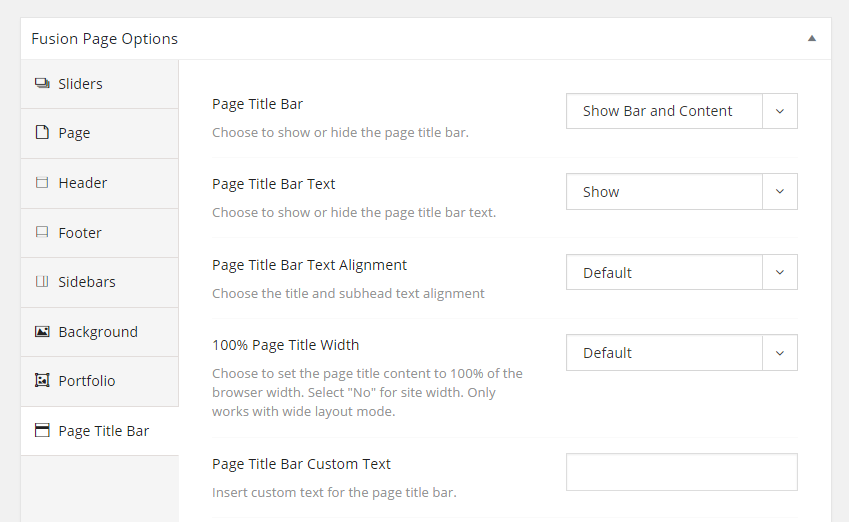Click the Header layout icon
The height and width of the screenshot is (522, 849).
[42, 182]
